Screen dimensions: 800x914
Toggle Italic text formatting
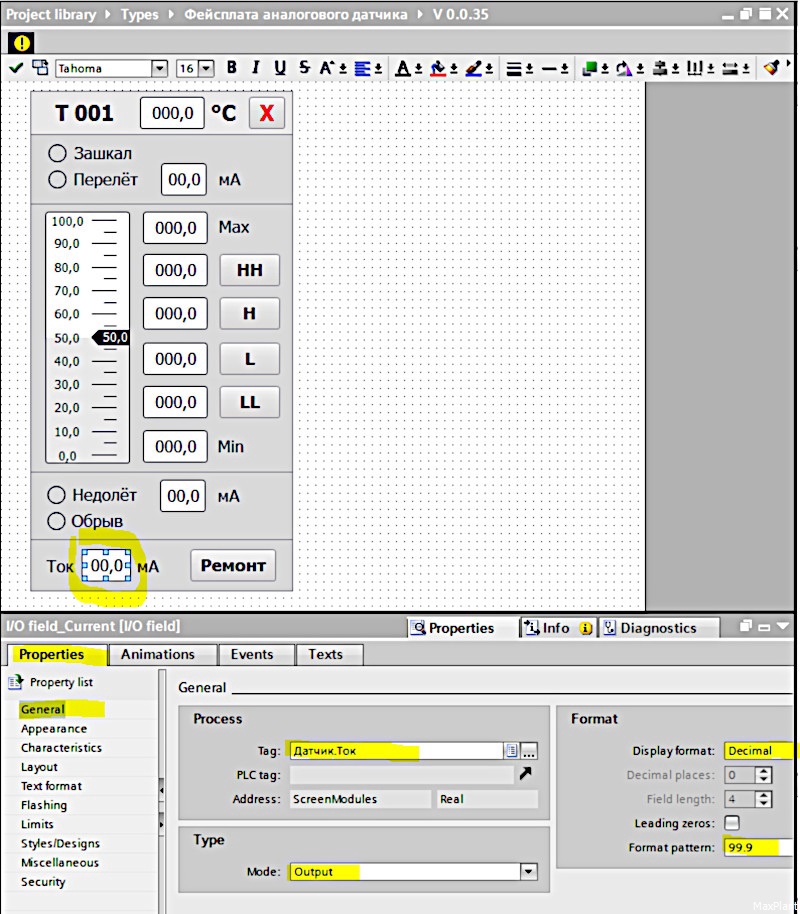point(255,68)
